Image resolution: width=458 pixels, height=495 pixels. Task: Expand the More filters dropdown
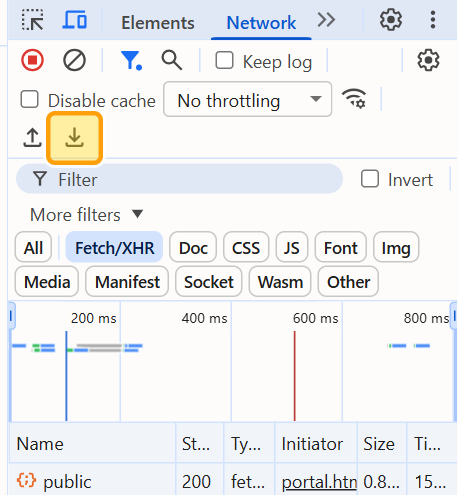click(87, 214)
